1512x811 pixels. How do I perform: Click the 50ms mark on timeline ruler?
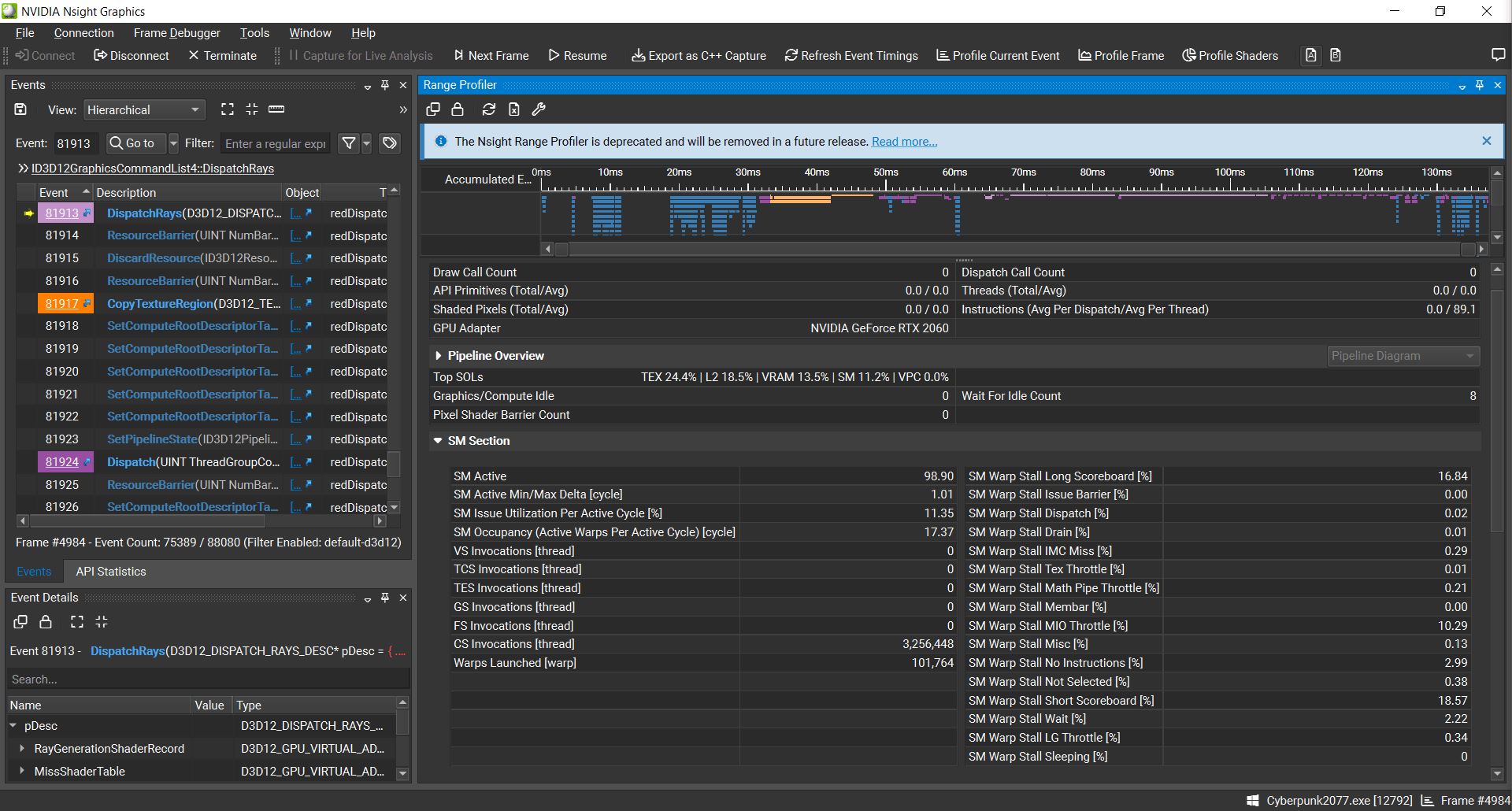tap(886, 173)
